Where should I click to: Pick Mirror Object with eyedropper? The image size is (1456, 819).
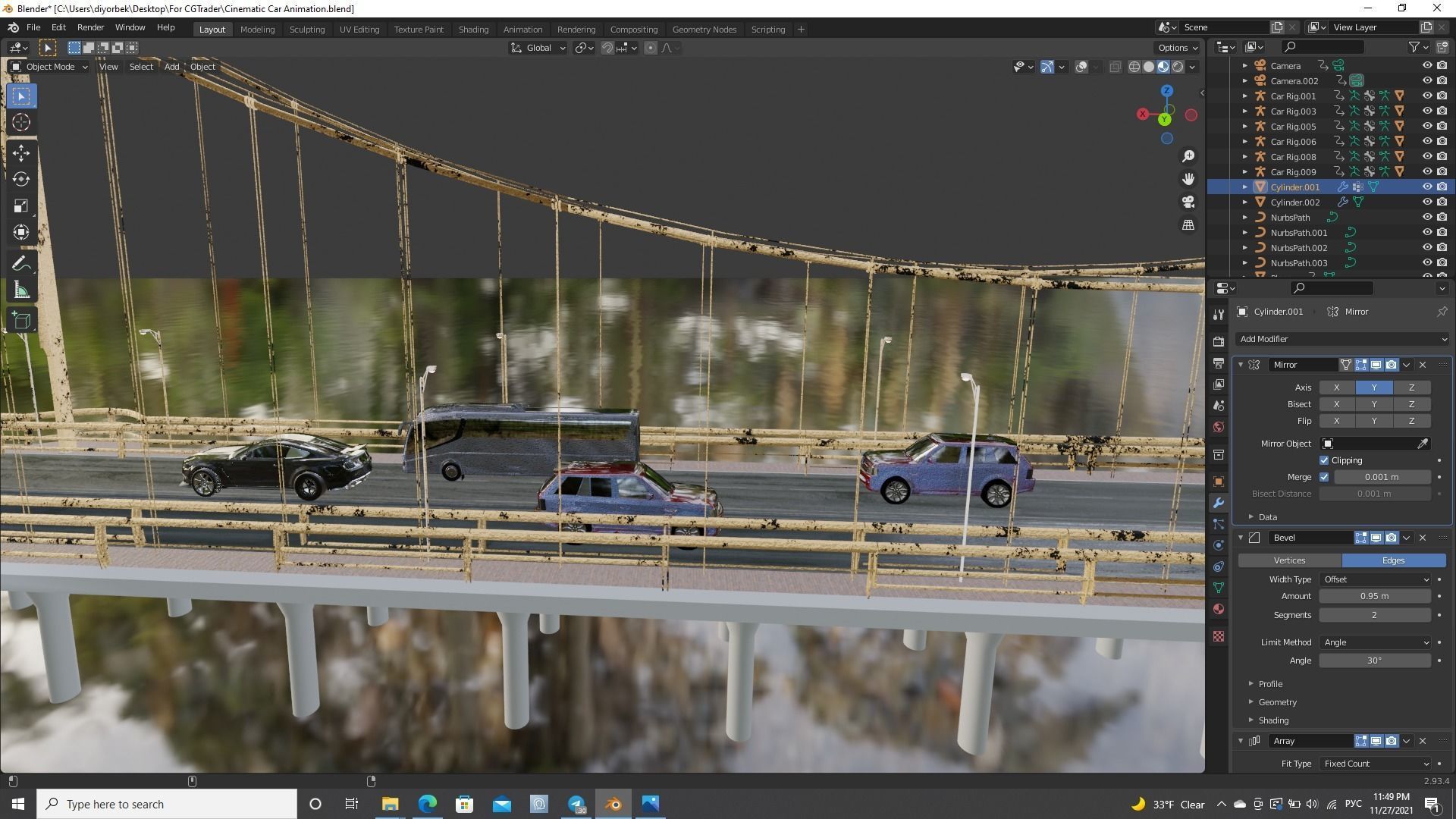(x=1423, y=444)
